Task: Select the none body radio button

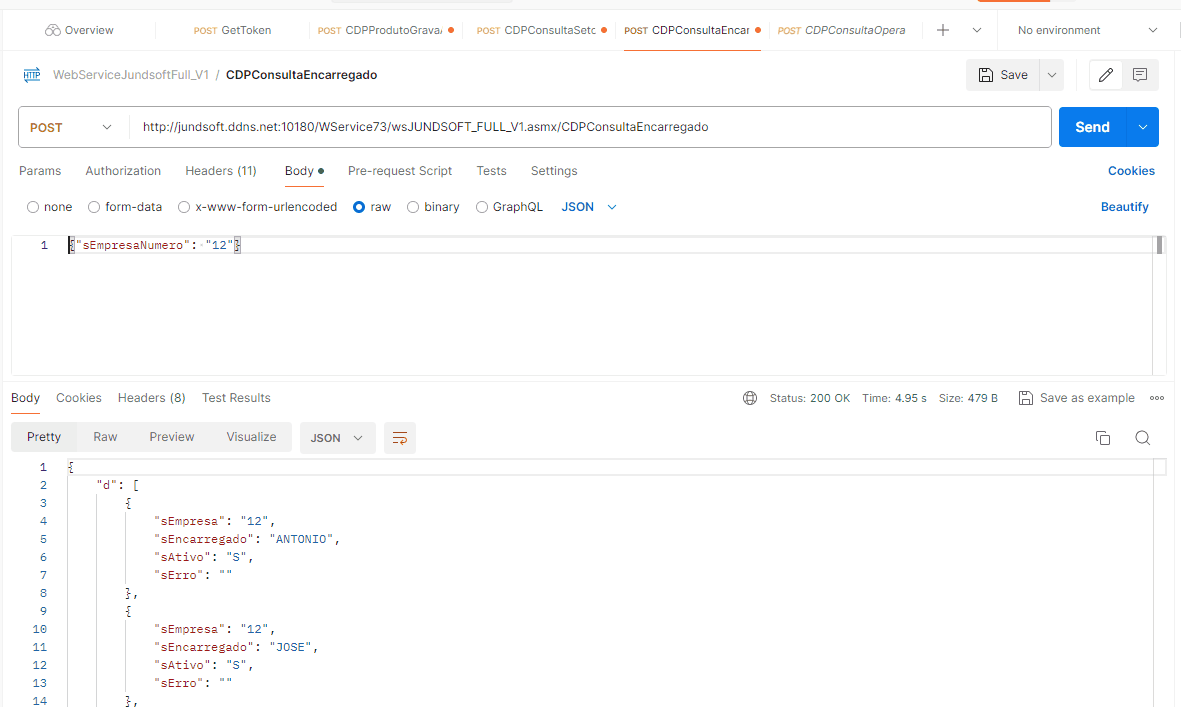Action: point(34,207)
